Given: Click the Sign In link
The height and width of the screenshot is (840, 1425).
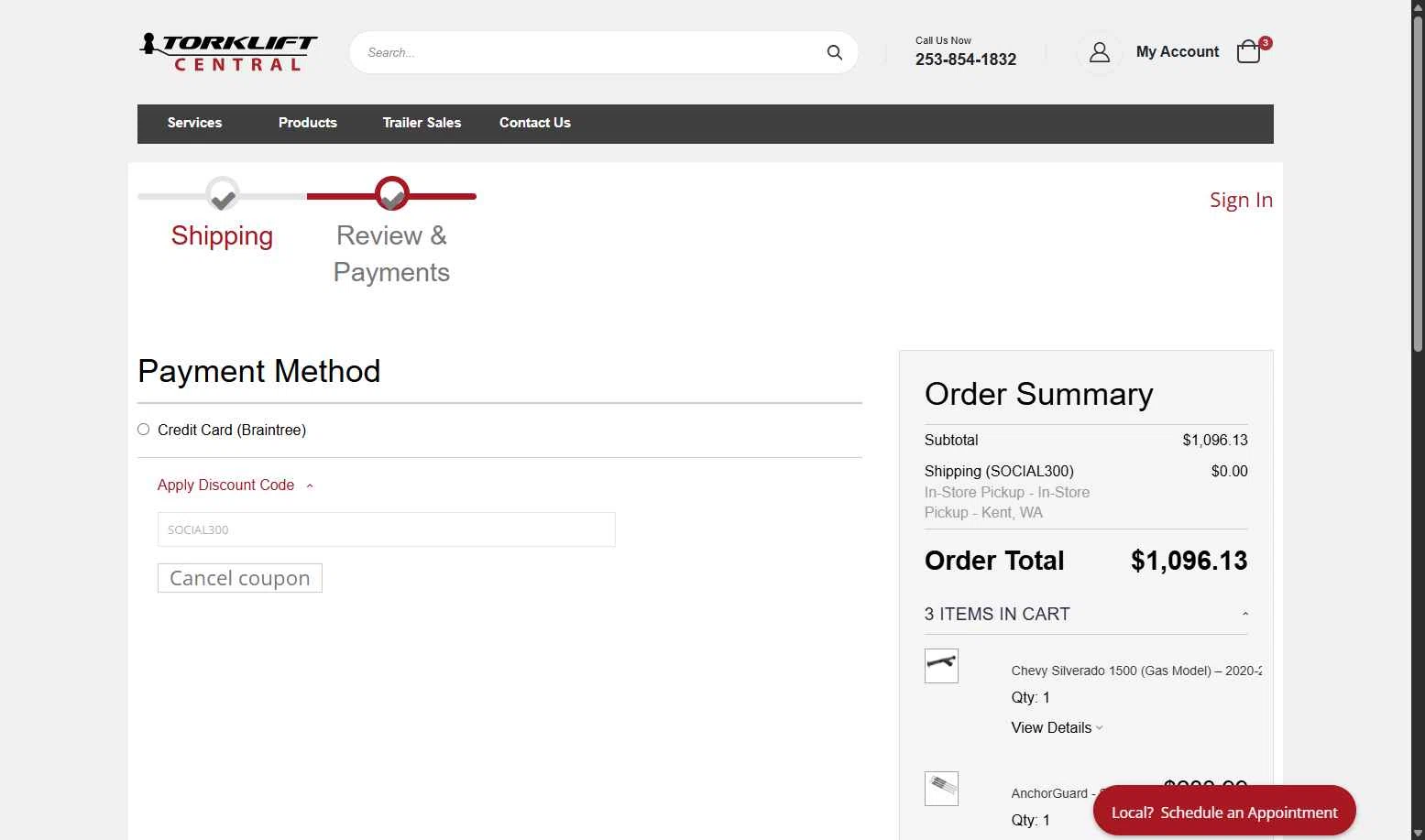Looking at the screenshot, I should (1241, 200).
